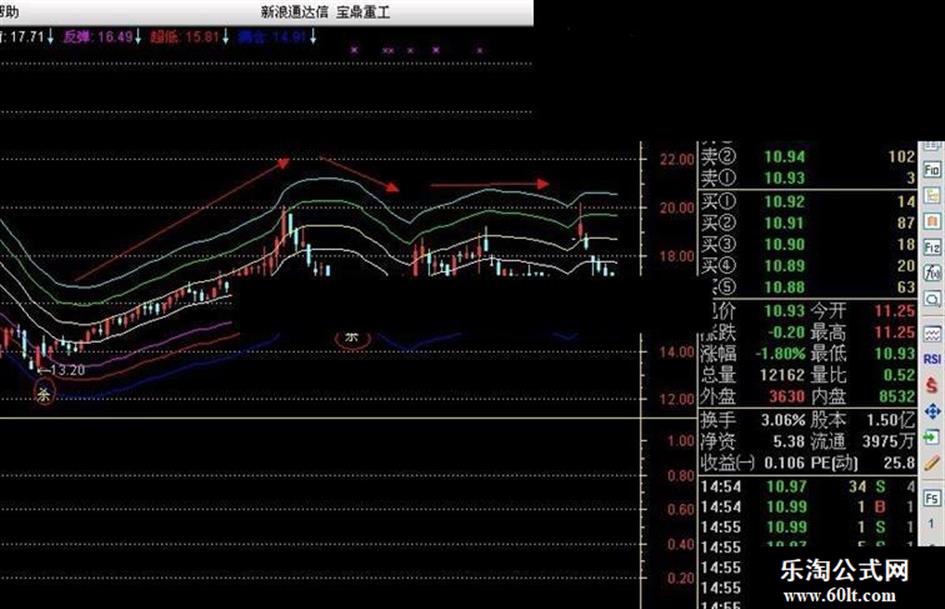Open the F10 company info icon
The width and height of the screenshot is (945, 609).
click(932, 169)
